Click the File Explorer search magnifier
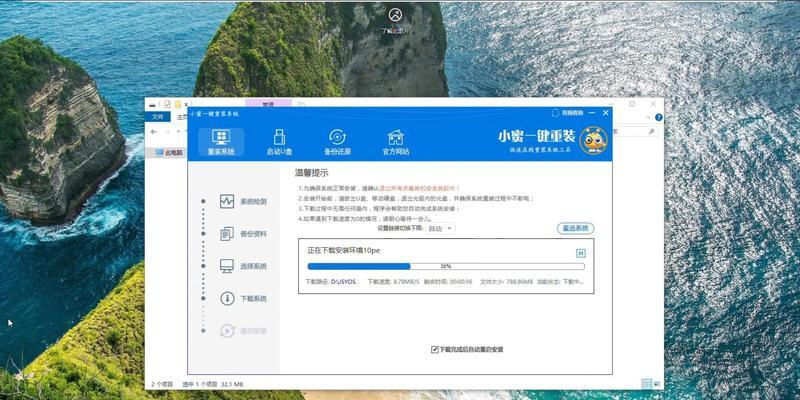 (x=652, y=132)
